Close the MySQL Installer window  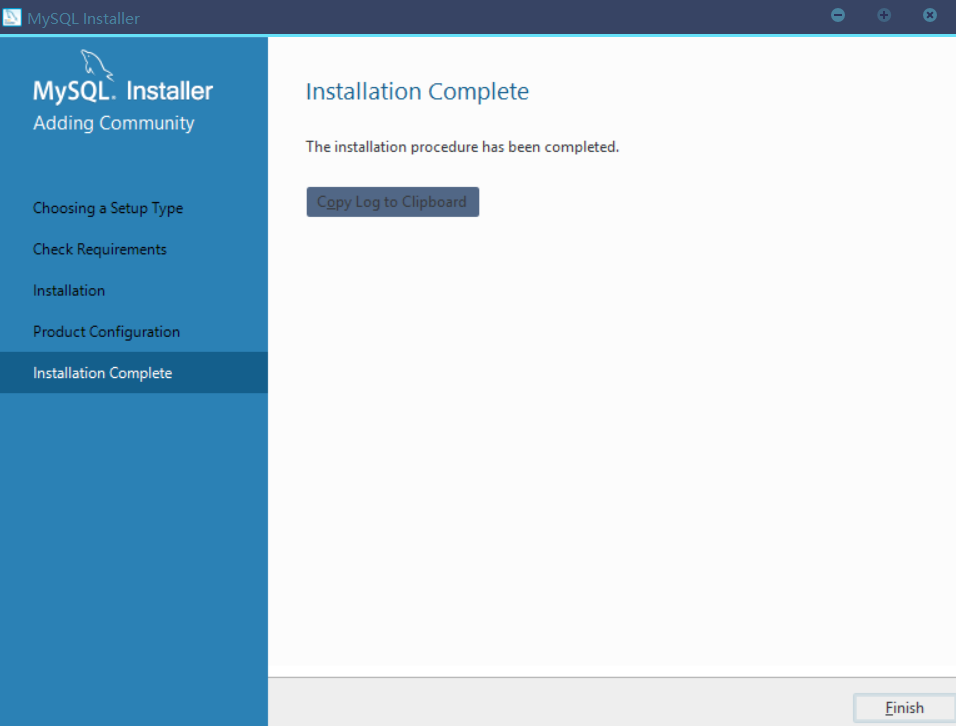[930, 15]
